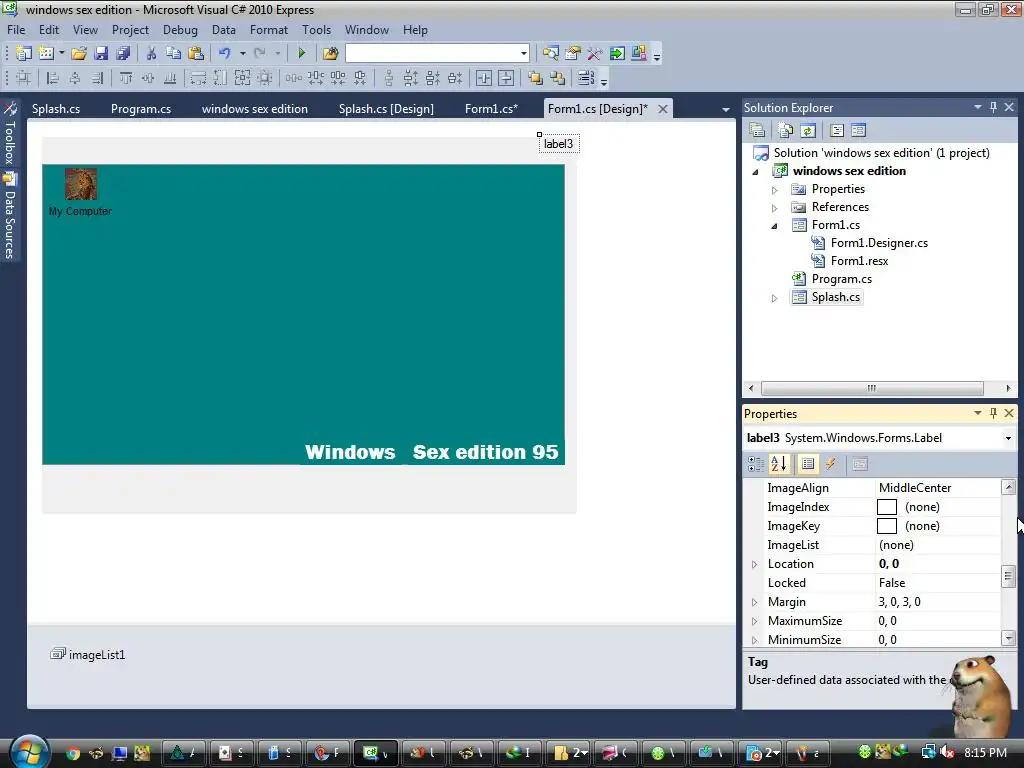The width and height of the screenshot is (1024, 768).
Task: Open the Solution Explorer toolbar icon
Action: pyautogui.click(x=551, y=54)
